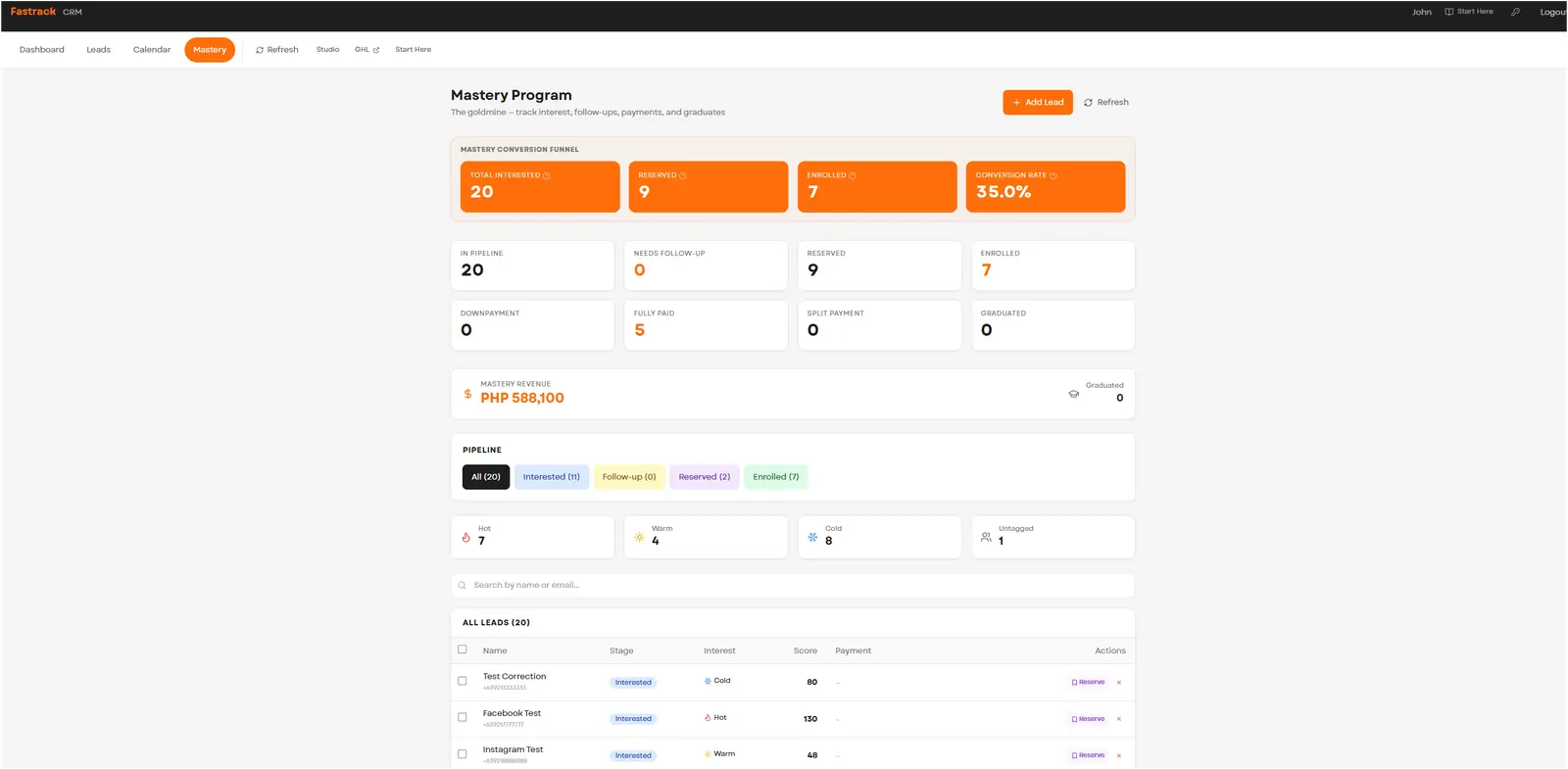The image size is (1568, 769).
Task: Click the Needs Follow-Up stat card
Action: coord(706,265)
